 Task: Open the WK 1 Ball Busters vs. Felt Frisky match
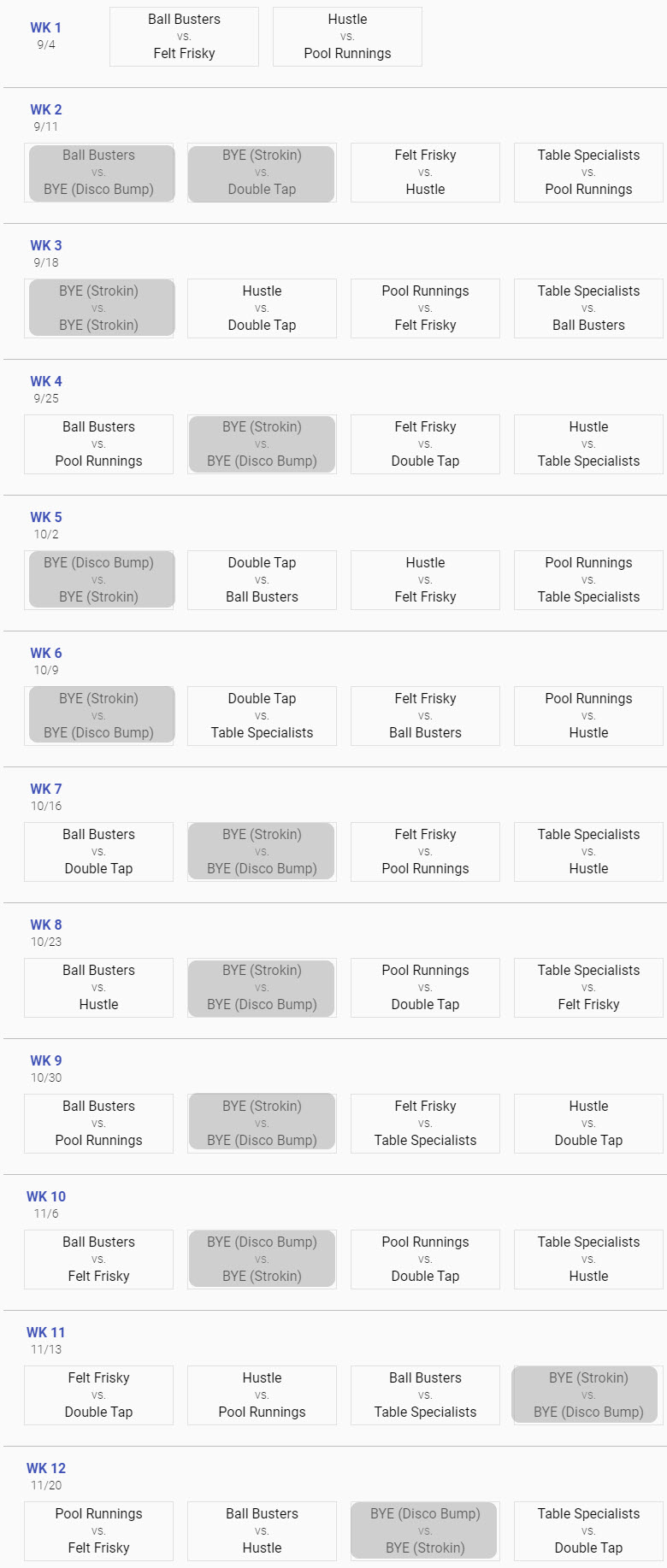tap(184, 37)
